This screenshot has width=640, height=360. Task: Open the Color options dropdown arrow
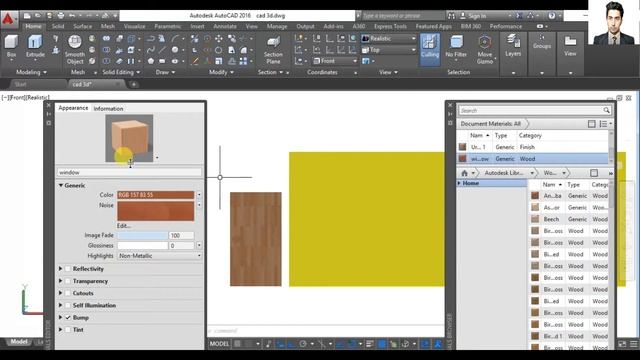[x=199, y=195]
